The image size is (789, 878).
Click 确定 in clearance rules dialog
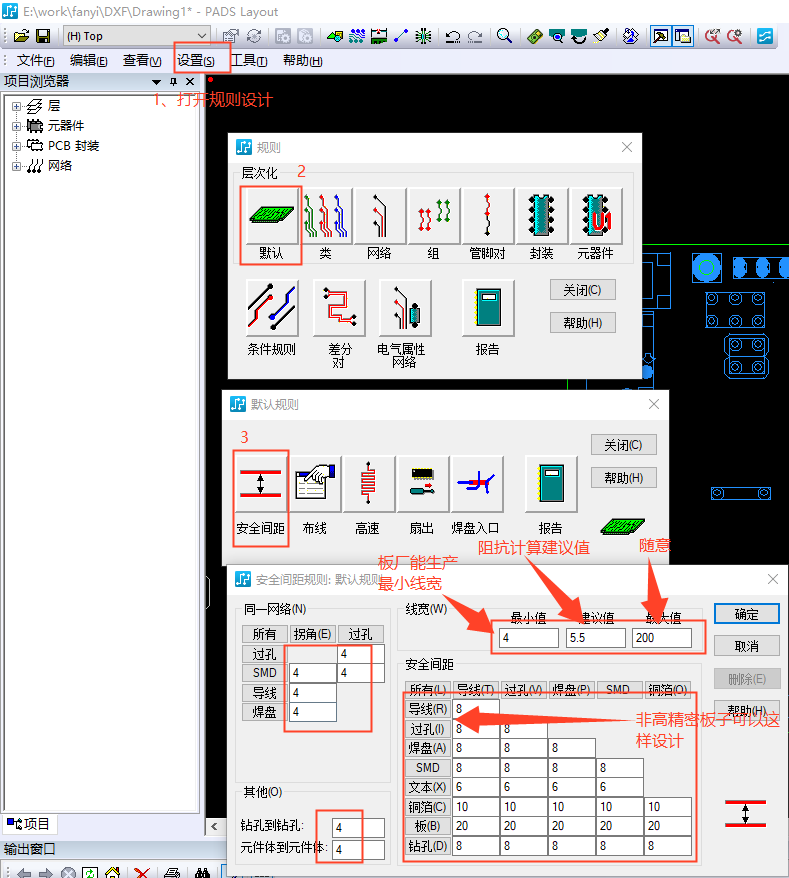[x=746, y=614]
